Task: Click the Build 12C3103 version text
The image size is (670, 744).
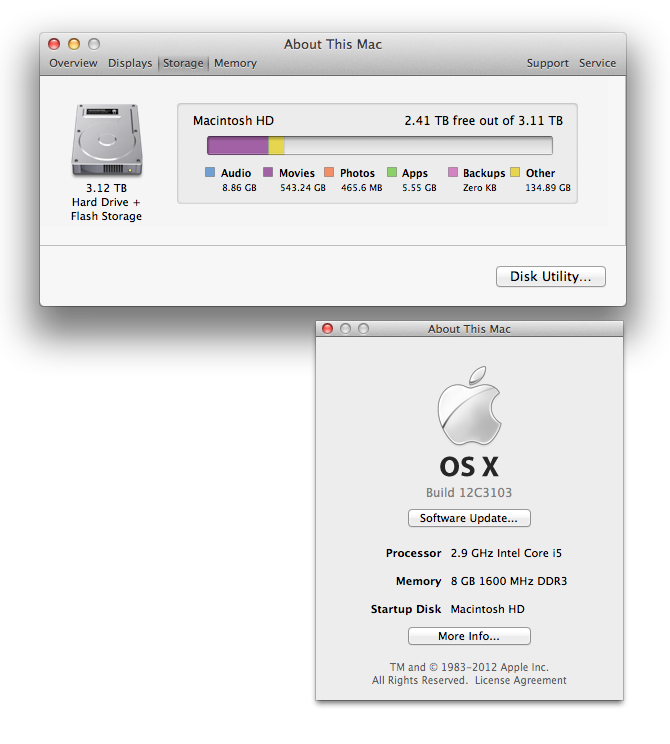Action: (469, 493)
